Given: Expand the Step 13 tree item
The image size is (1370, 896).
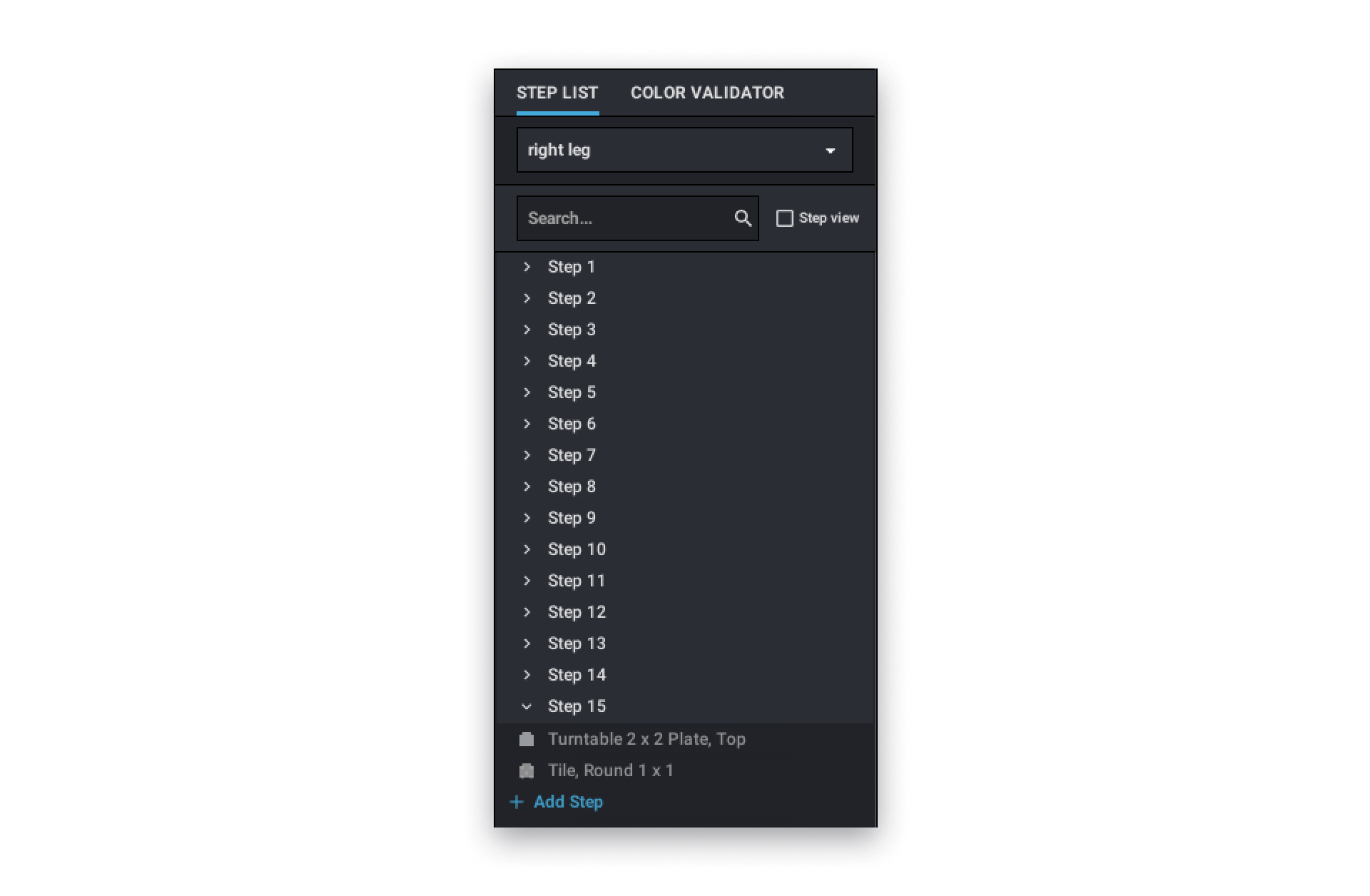Looking at the screenshot, I should [528, 642].
